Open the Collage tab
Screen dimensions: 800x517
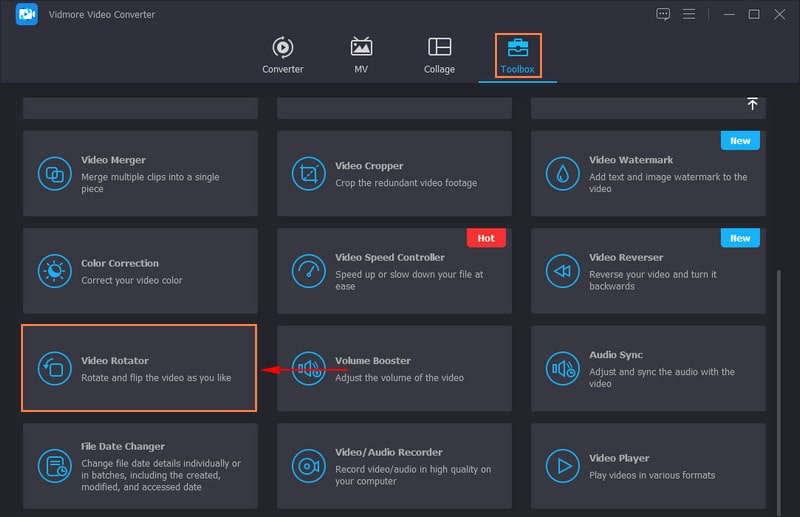pos(439,56)
